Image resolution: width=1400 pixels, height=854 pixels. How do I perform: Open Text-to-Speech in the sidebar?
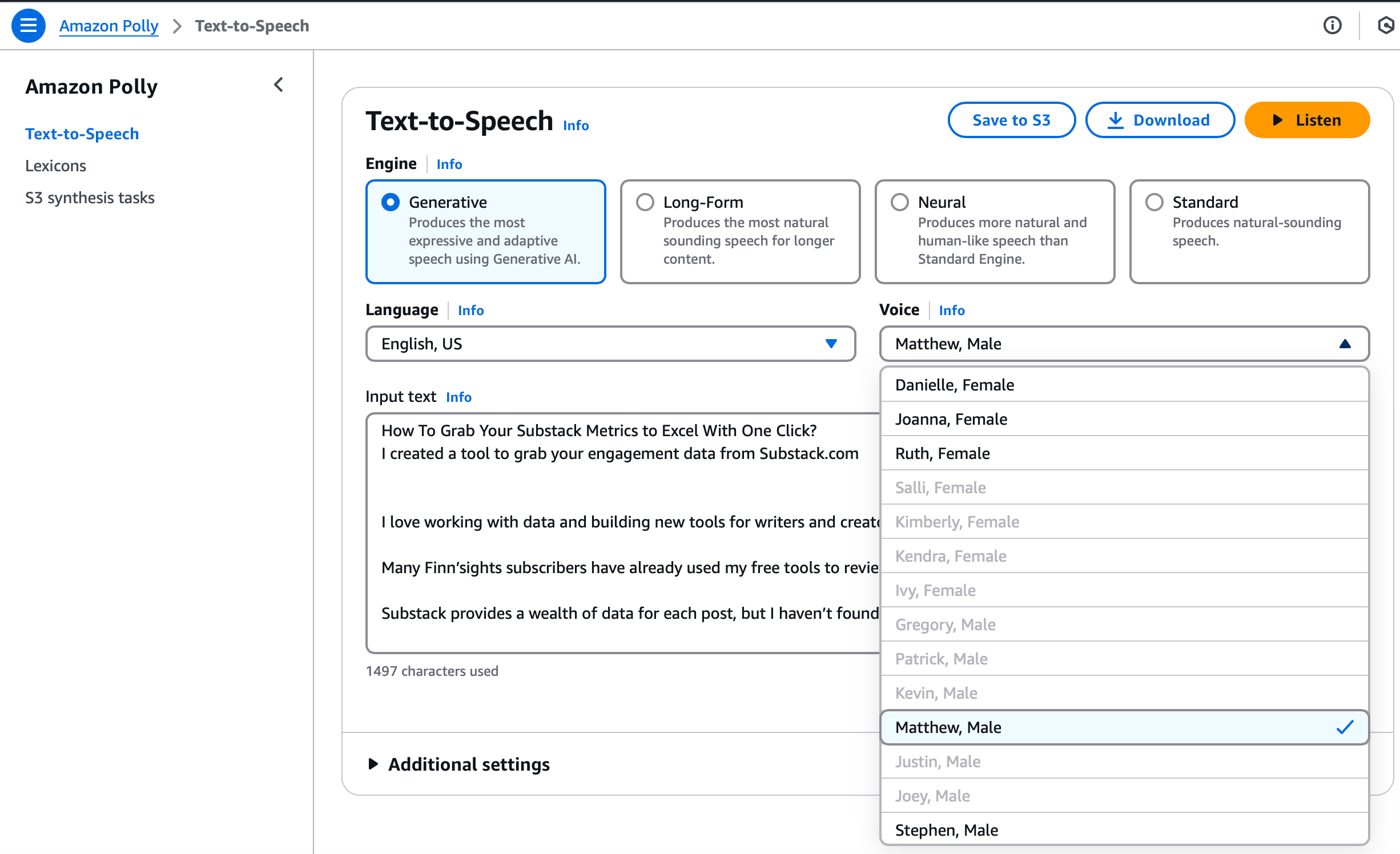[x=82, y=134]
